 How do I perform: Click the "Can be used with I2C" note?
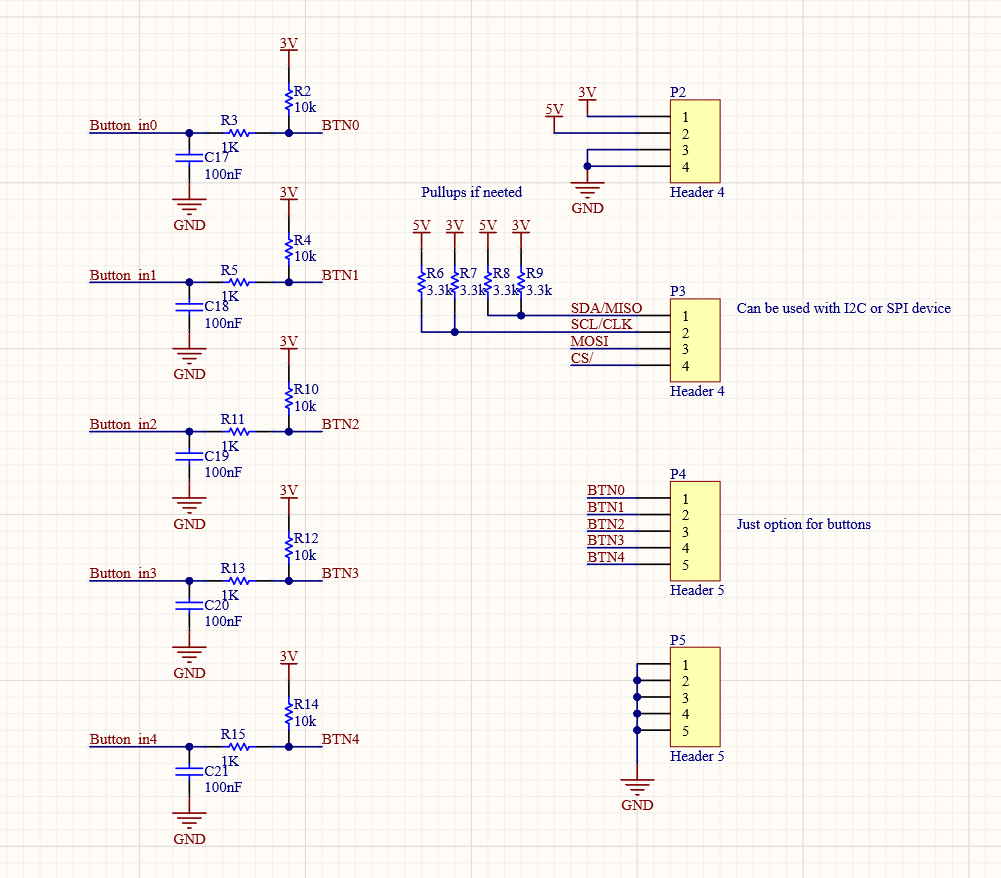point(843,308)
